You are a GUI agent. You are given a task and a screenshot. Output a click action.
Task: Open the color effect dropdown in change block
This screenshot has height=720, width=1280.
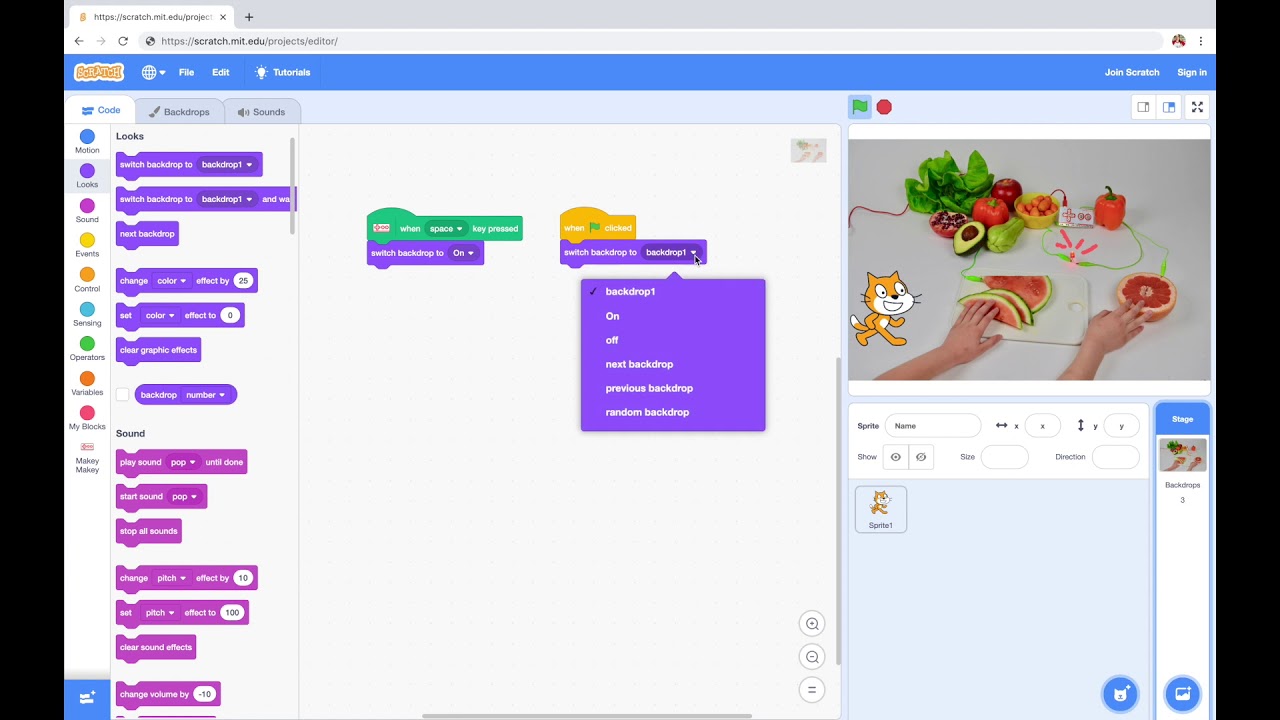[x=171, y=281]
